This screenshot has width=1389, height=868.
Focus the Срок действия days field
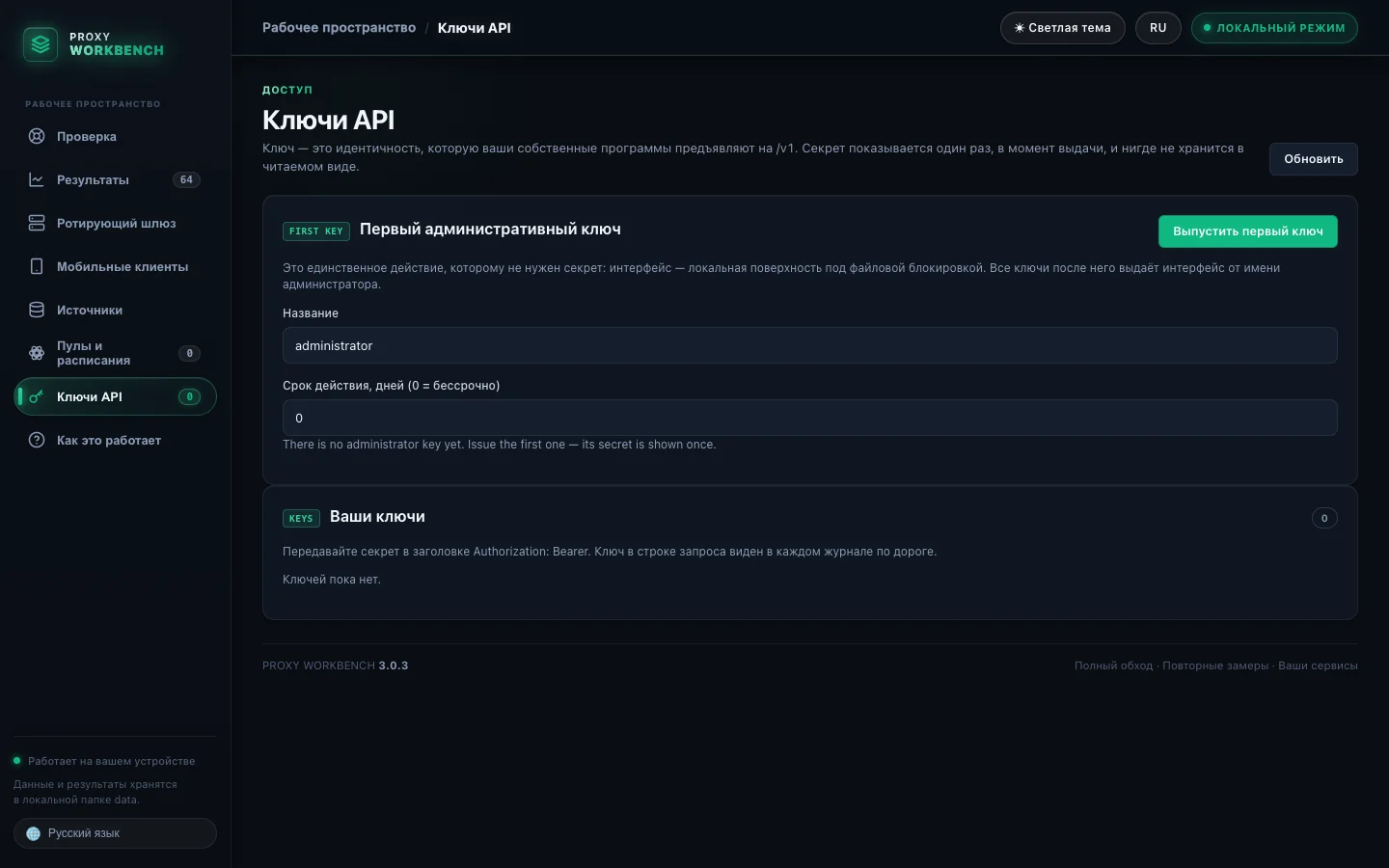(x=809, y=418)
